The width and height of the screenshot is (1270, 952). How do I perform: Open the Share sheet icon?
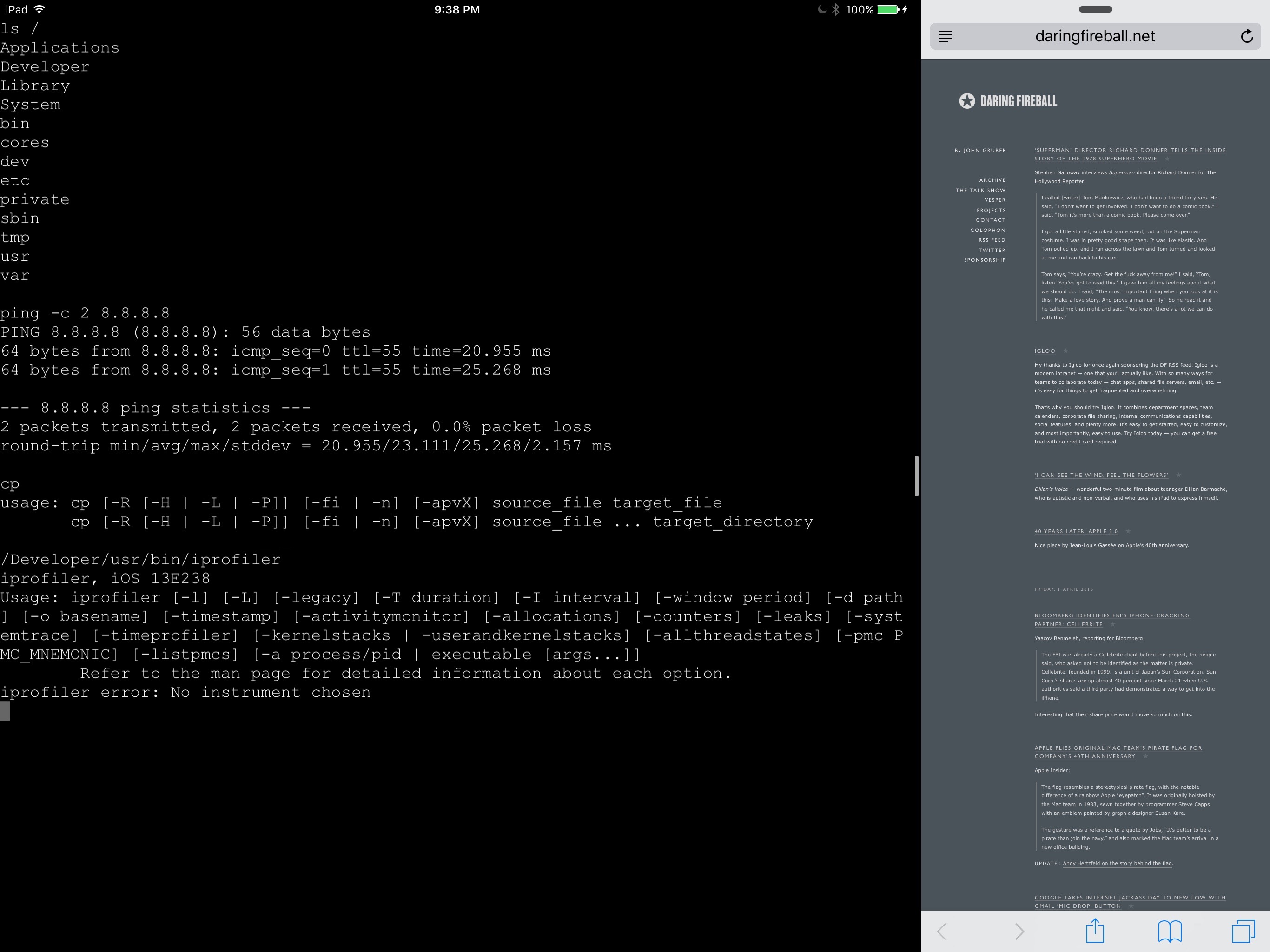[x=1095, y=931]
